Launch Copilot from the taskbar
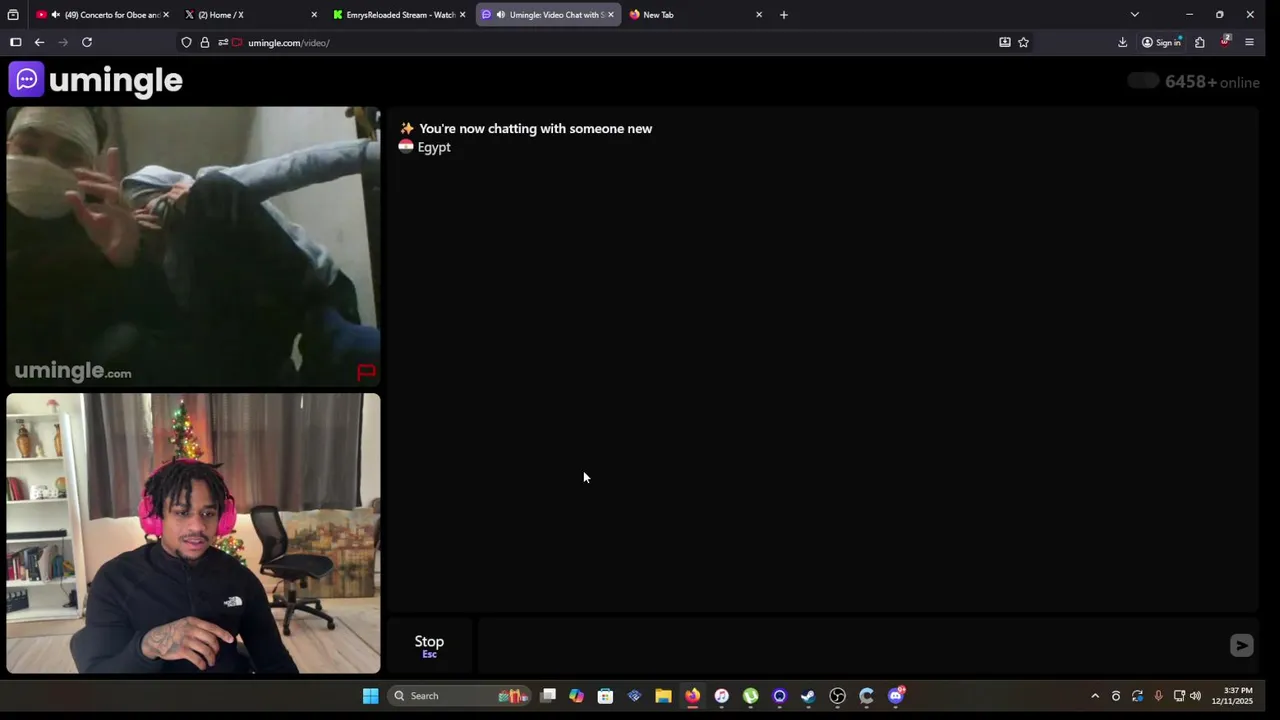The height and width of the screenshot is (720, 1280). point(576,696)
